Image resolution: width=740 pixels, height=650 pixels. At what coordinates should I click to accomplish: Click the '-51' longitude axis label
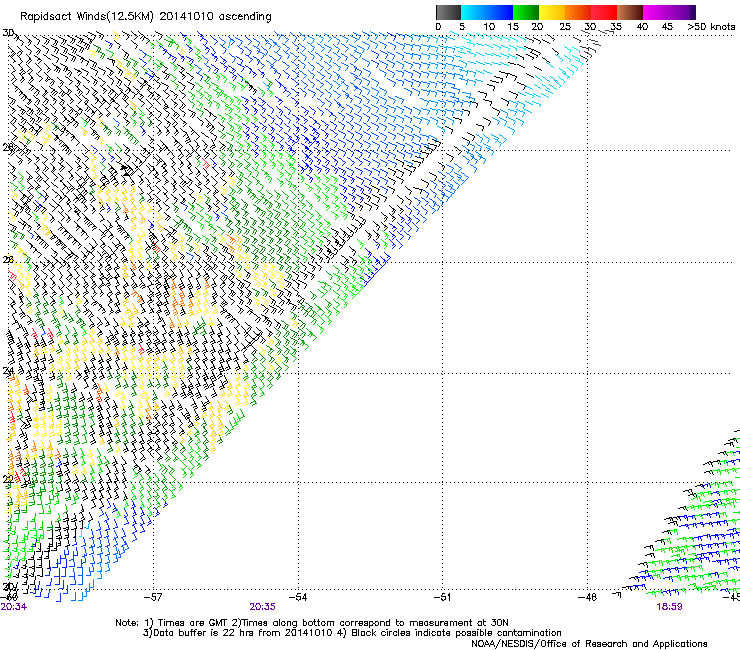(x=443, y=597)
